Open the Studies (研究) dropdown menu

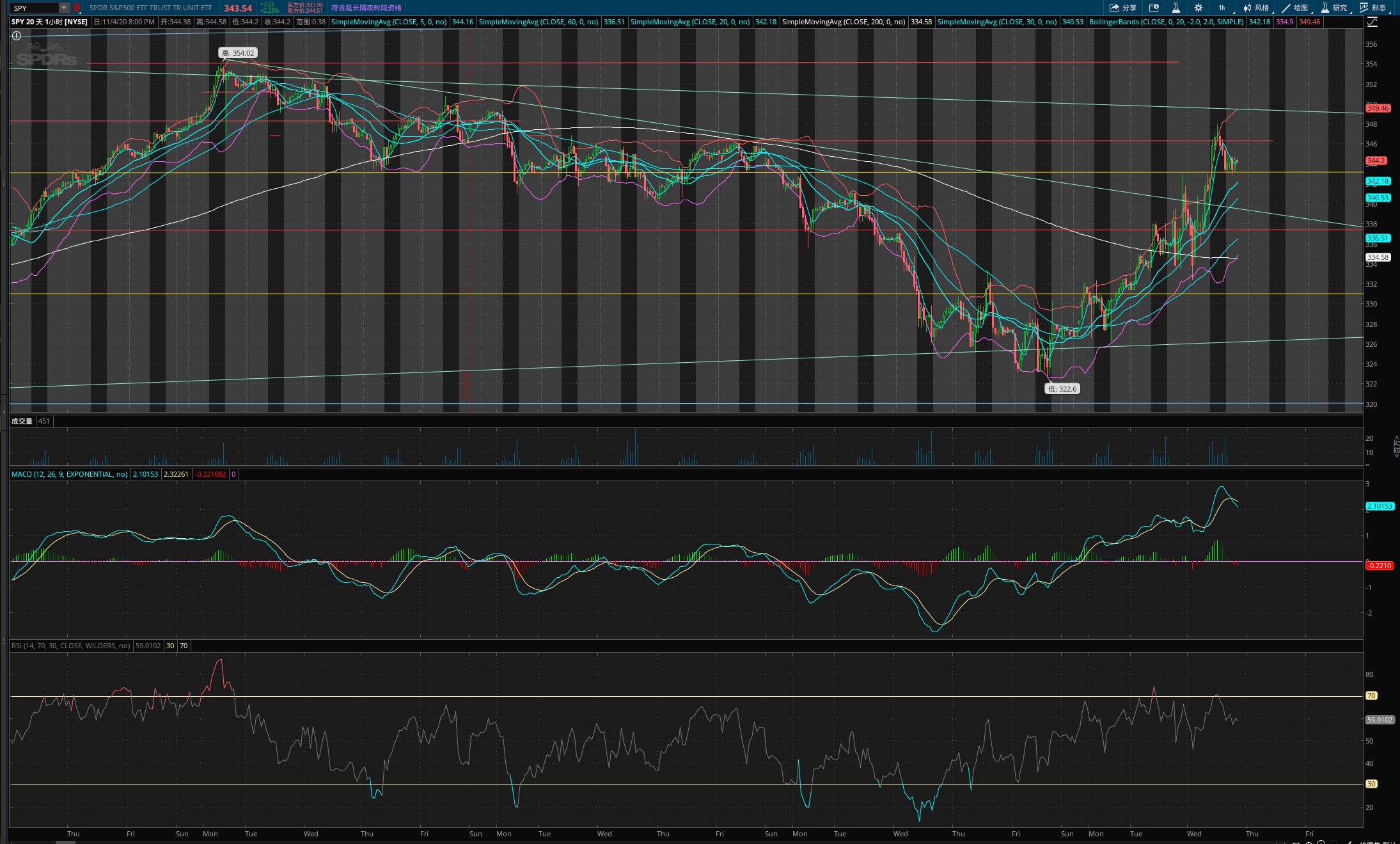tap(1335, 8)
